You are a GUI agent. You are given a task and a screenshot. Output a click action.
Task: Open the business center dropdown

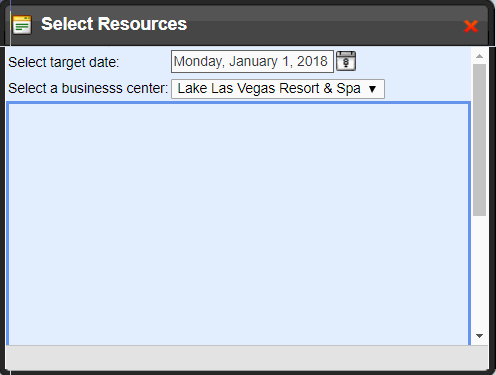278,89
